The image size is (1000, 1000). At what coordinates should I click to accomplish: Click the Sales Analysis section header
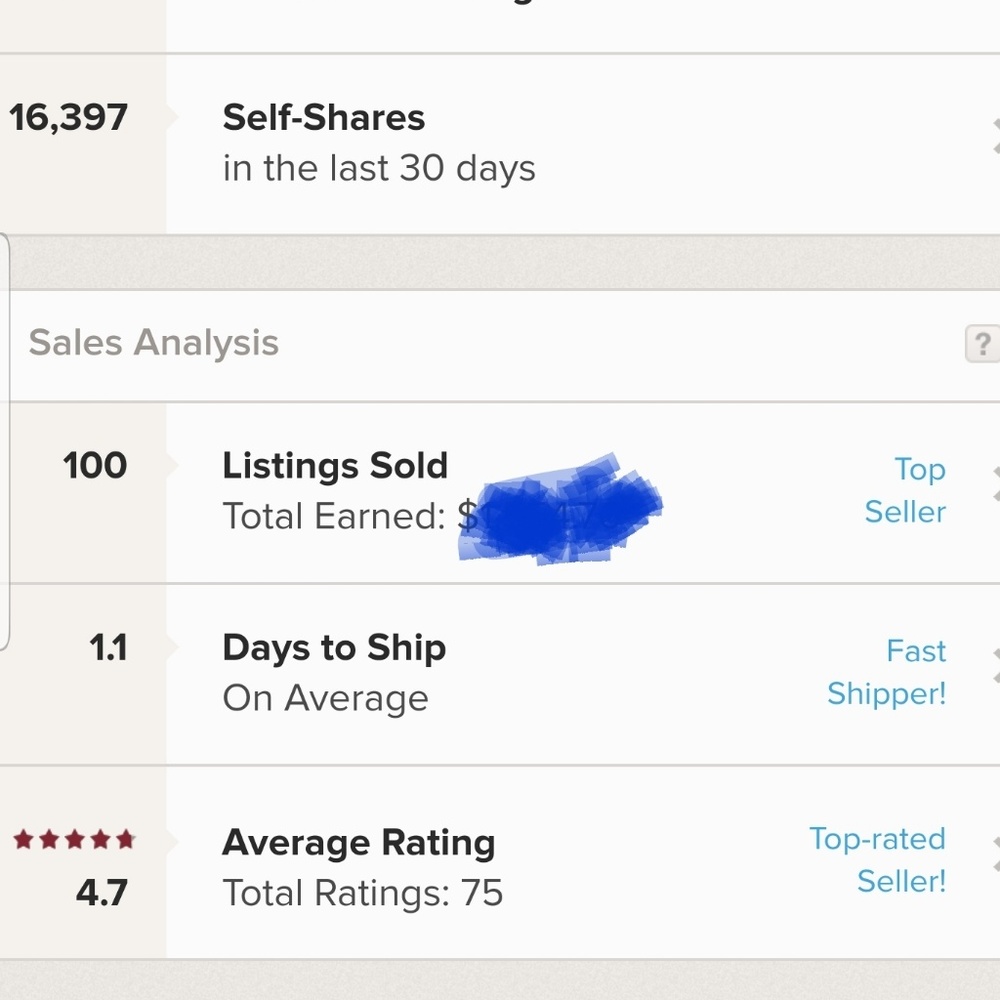(153, 343)
